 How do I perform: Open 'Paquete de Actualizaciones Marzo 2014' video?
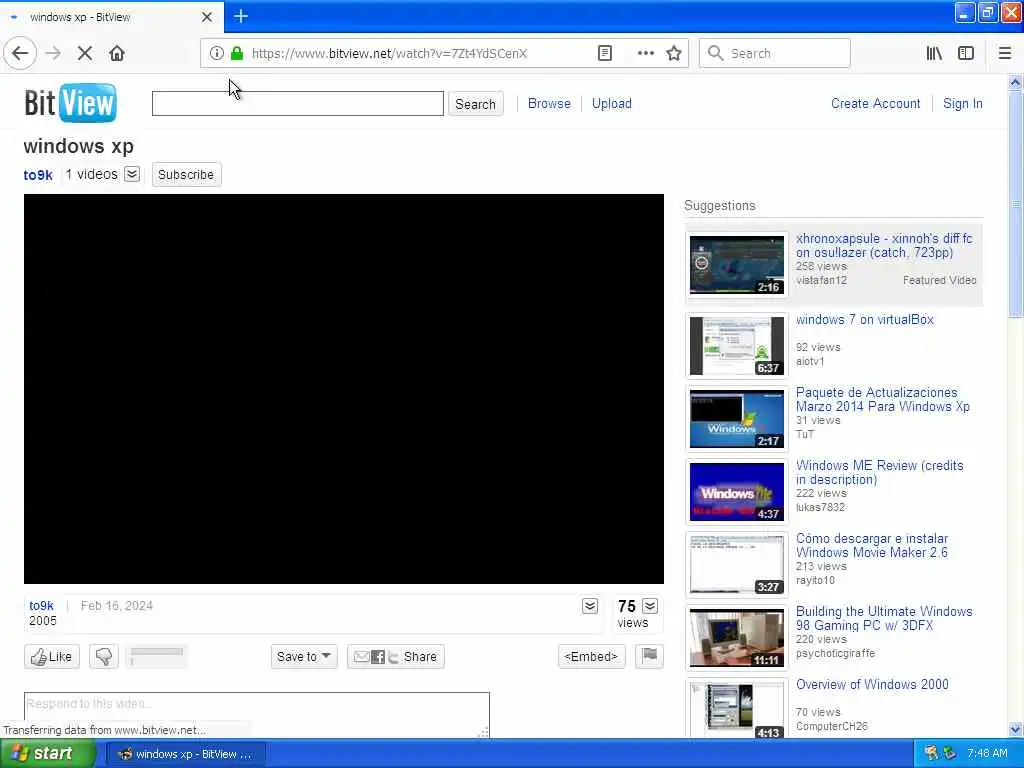click(882, 400)
